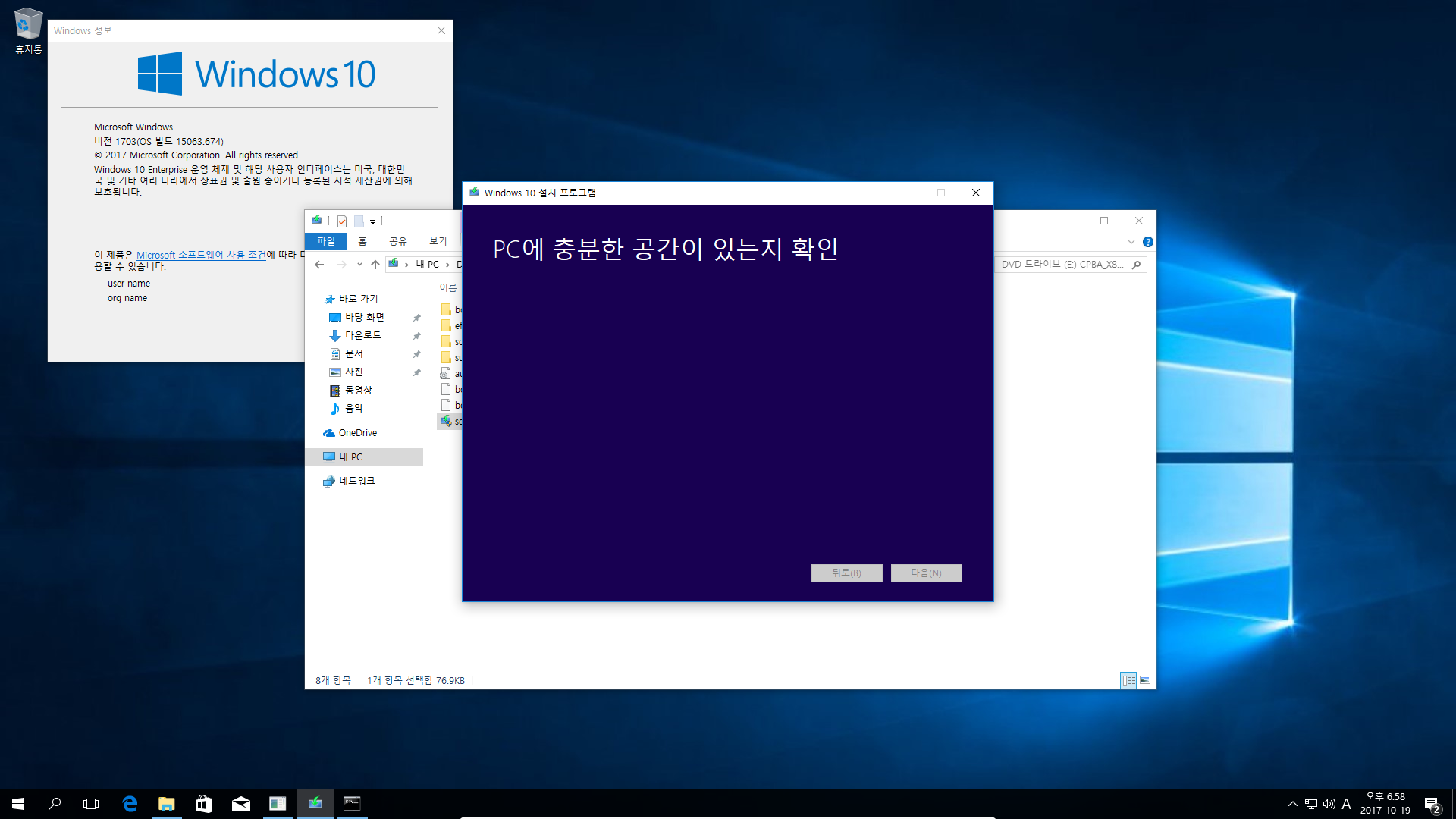The width and height of the screenshot is (1456, 819).
Task: Click the 내 PC breadcrumb in address bar
Action: pyautogui.click(x=428, y=265)
